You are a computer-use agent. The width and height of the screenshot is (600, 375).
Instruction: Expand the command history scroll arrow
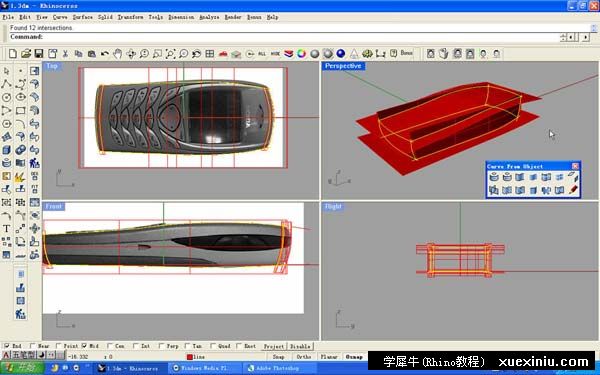(593, 28)
